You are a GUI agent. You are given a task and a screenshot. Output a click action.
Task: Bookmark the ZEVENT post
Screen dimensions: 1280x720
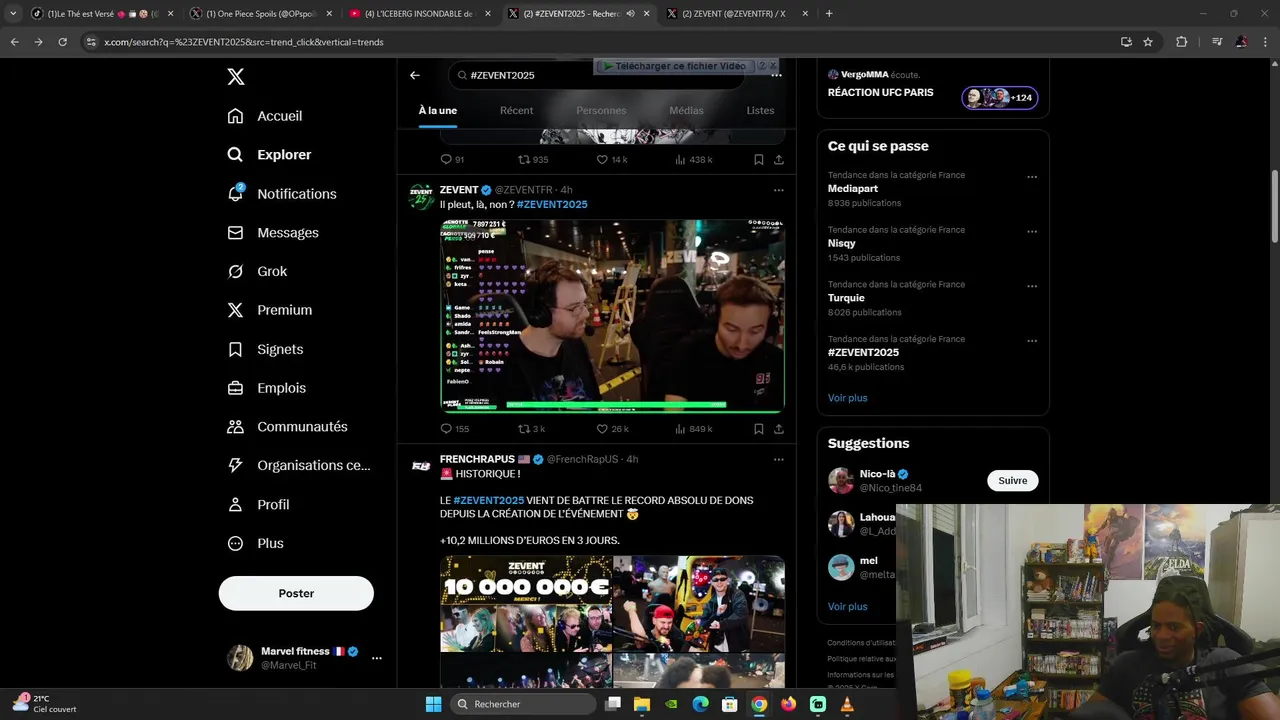point(759,429)
